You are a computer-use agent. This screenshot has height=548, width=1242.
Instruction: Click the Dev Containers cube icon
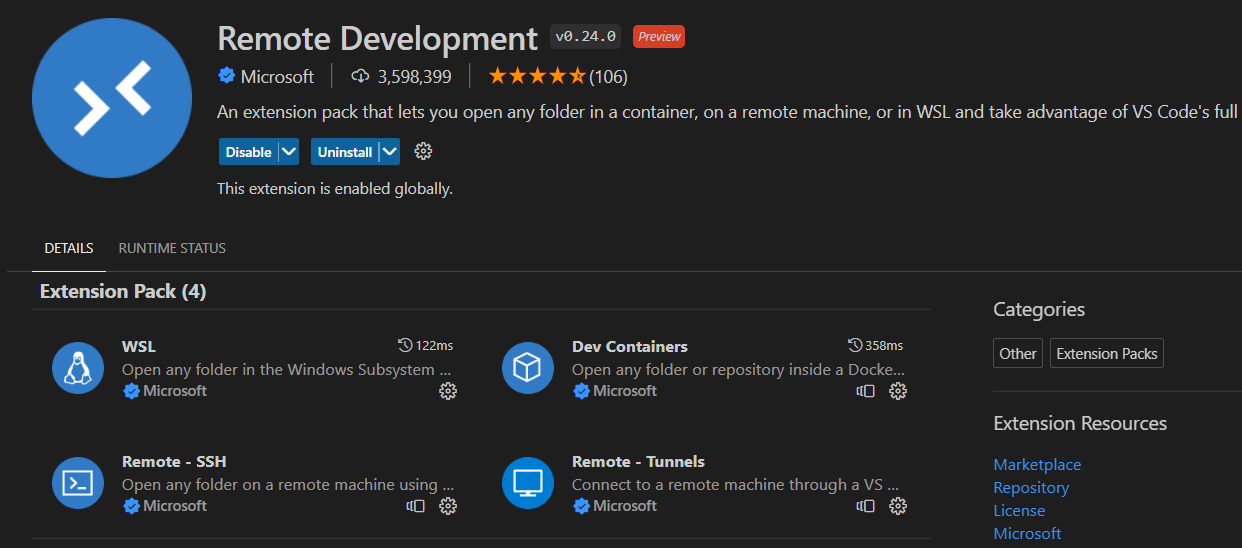(x=527, y=368)
